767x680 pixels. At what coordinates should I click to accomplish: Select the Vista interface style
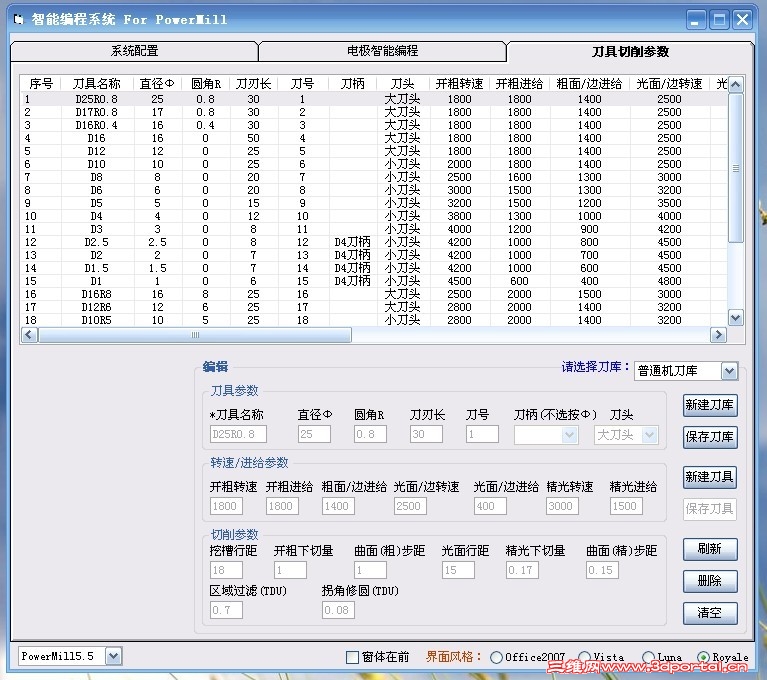585,657
